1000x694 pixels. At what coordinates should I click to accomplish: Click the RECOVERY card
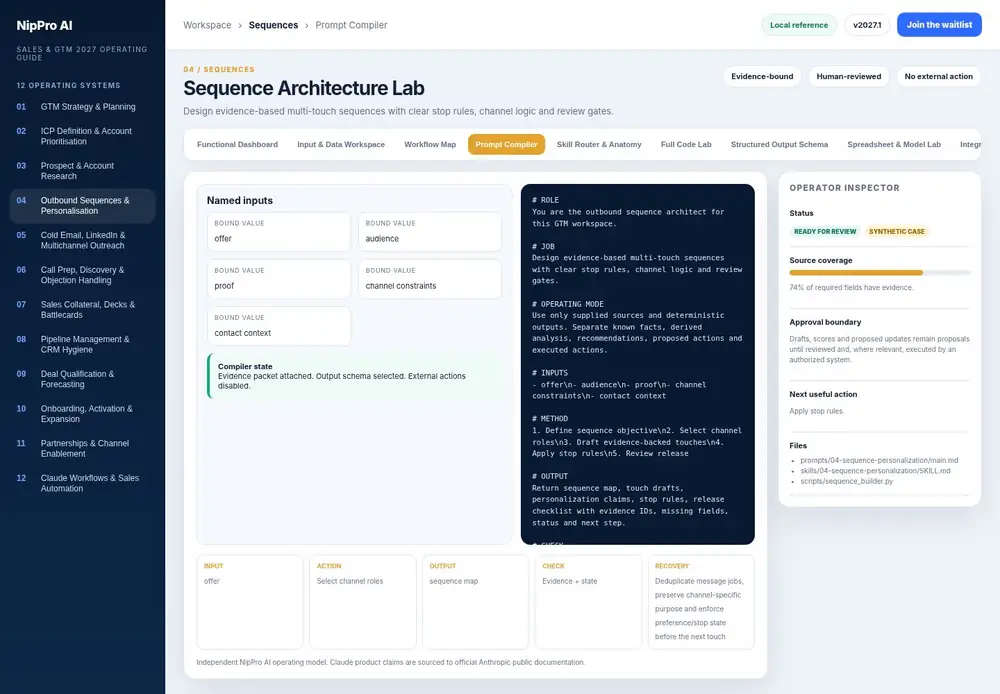pyautogui.click(x=701, y=602)
